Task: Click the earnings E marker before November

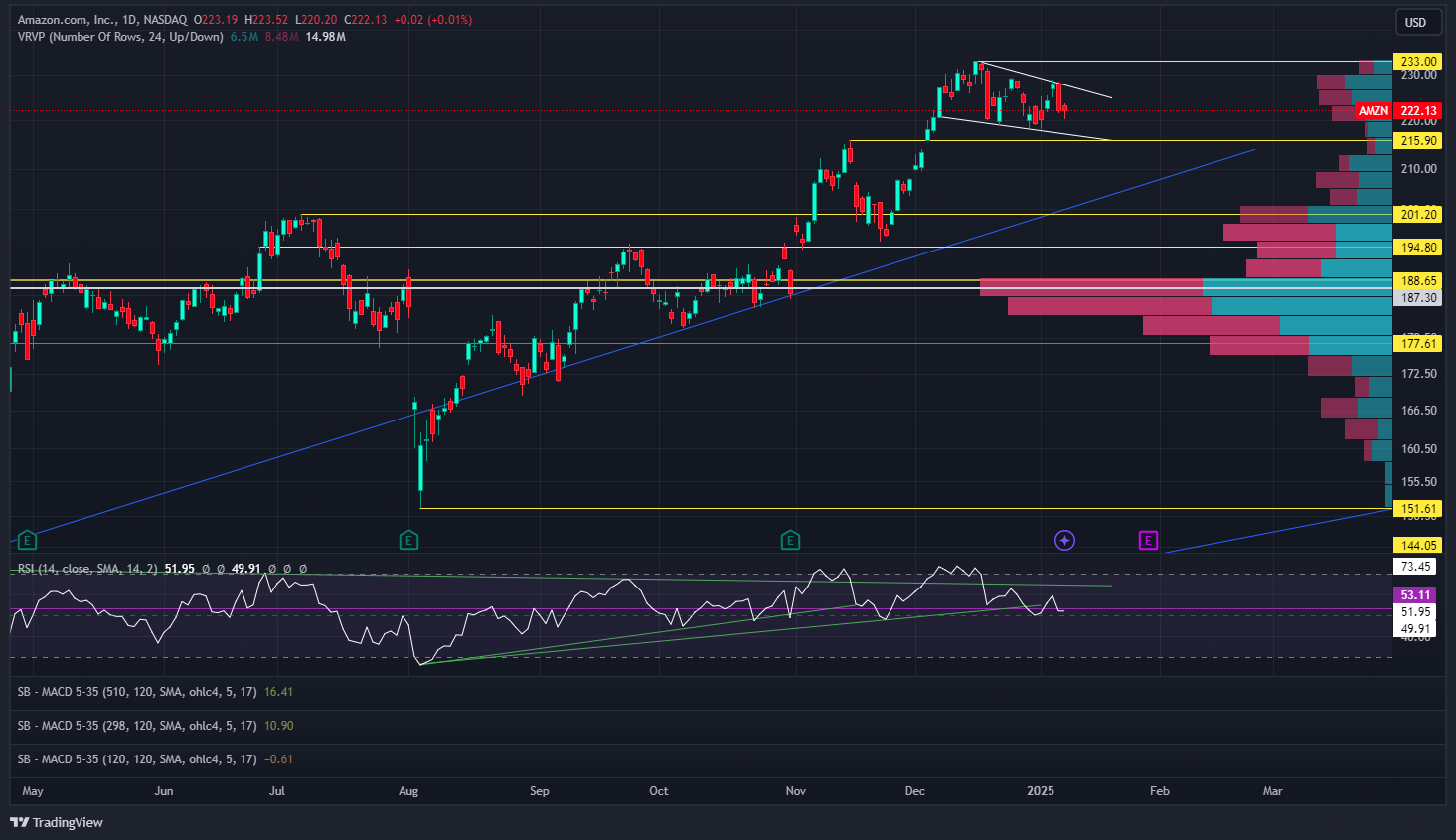Action: (x=790, y=541)
